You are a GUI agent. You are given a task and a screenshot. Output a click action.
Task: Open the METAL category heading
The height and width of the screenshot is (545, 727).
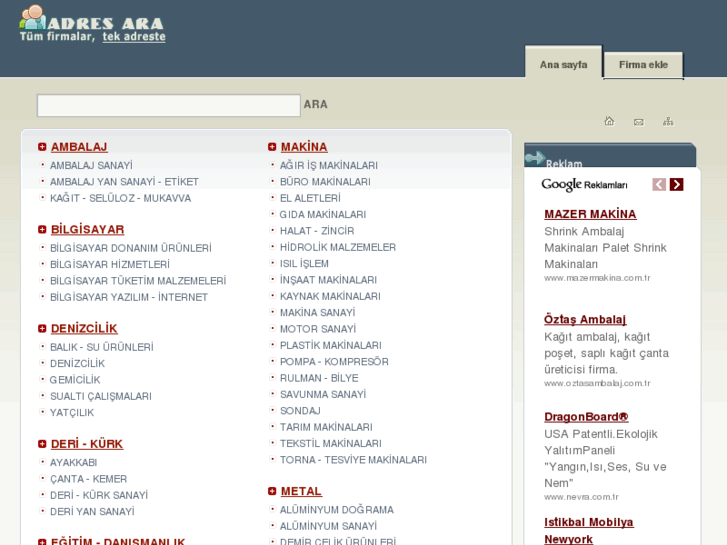click(x=301, y=491)
